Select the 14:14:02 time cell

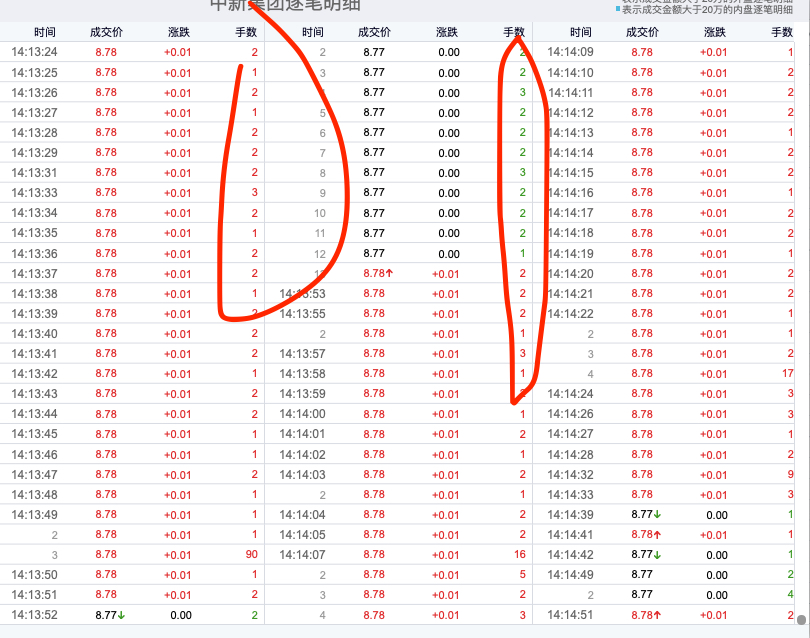tap(302, 455)
